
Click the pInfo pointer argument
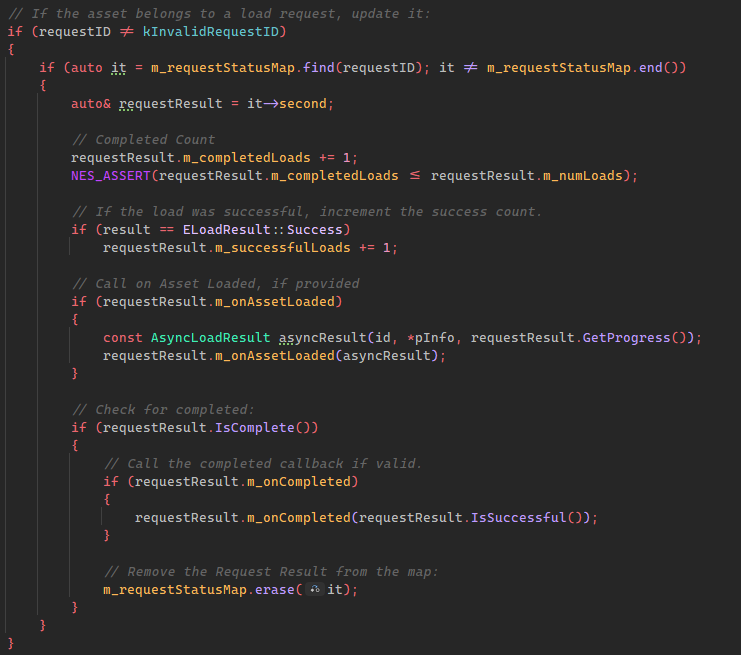pyautogui.click(x=437, y=337)
